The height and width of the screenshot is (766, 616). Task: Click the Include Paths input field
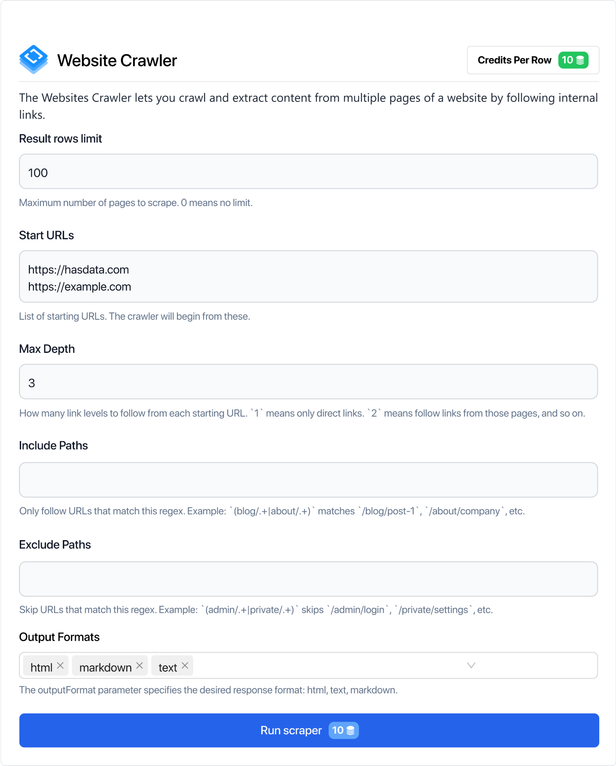pos(308,480)
